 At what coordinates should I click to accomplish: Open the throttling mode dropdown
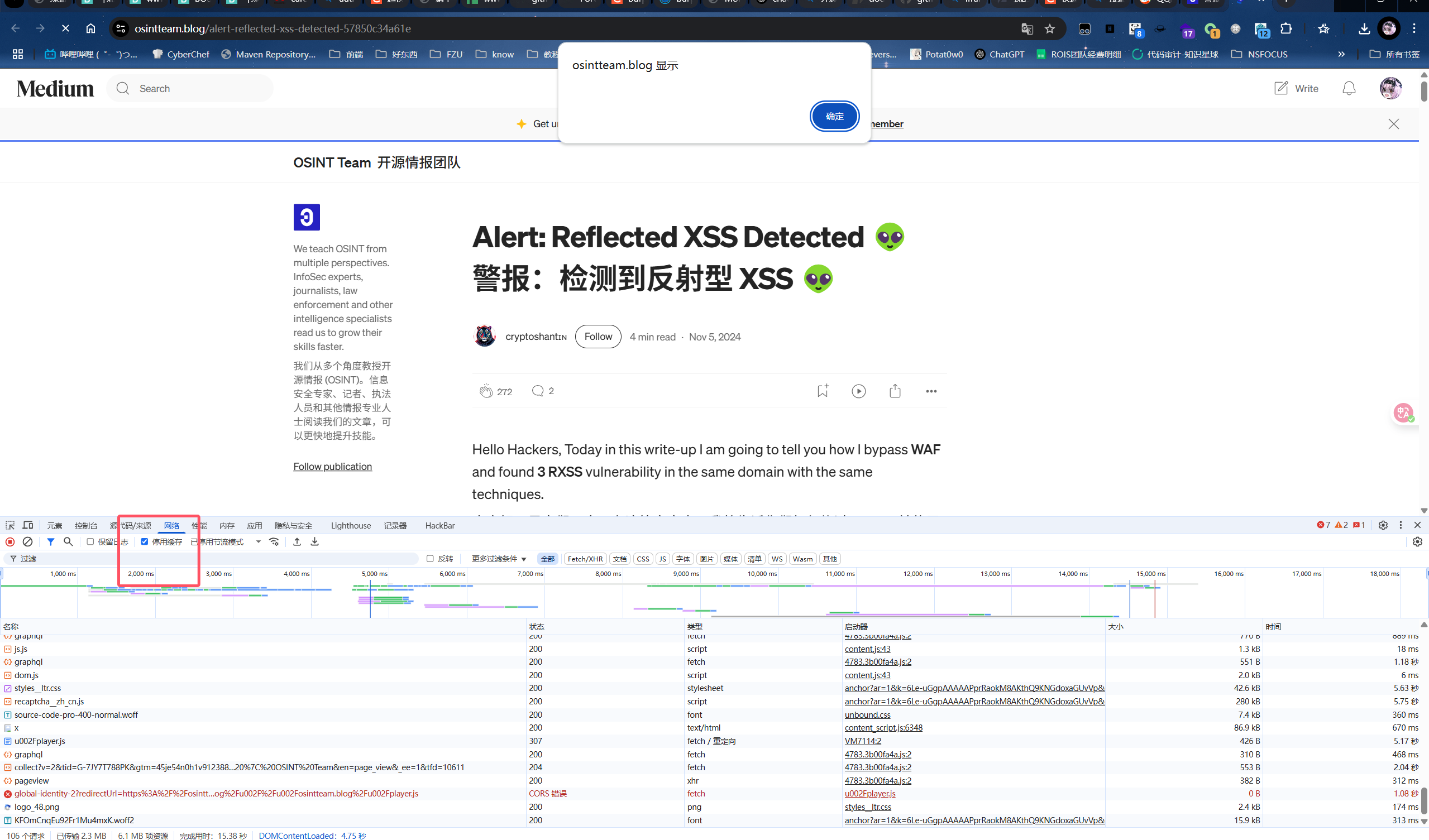click(226, 542)
